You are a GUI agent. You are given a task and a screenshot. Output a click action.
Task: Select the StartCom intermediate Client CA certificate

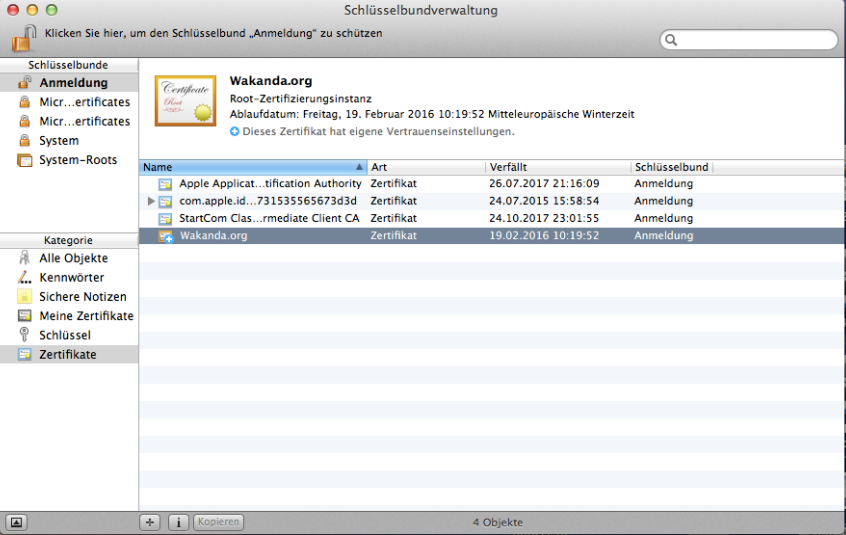tap(268, 218)
